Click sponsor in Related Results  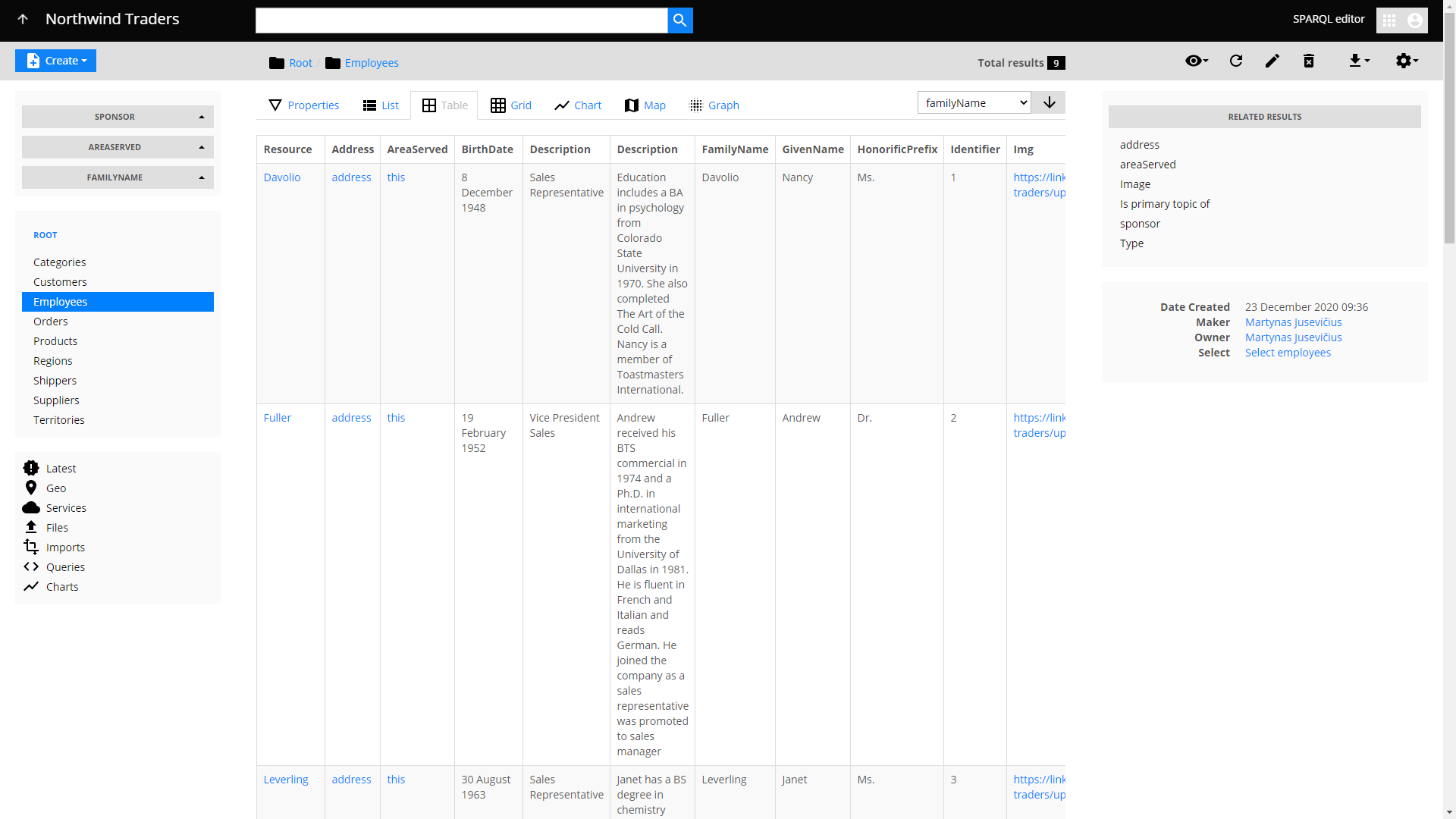[x=1140, y=224]
